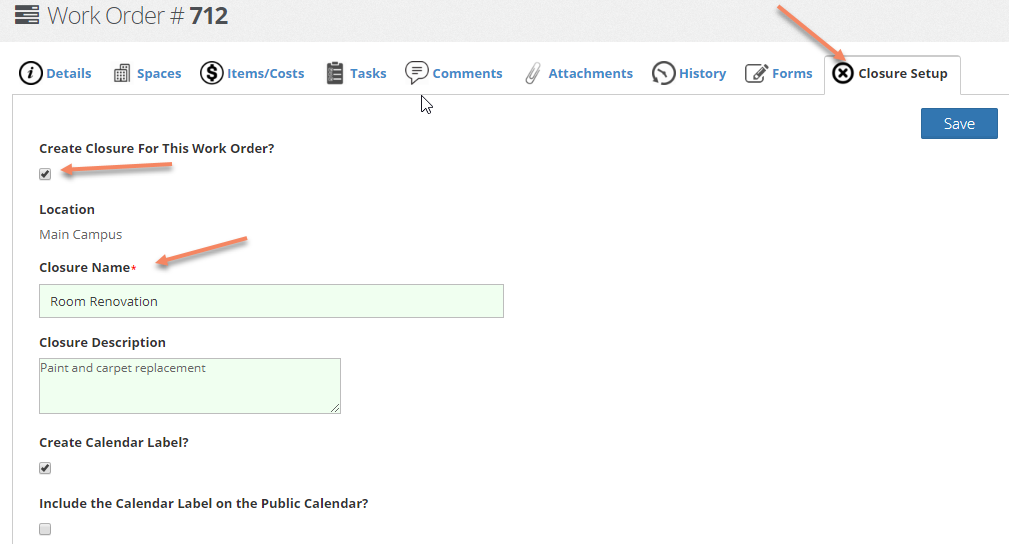
Task: Click the Tasks clipboard icon
Action: click(x=335, y=73)
